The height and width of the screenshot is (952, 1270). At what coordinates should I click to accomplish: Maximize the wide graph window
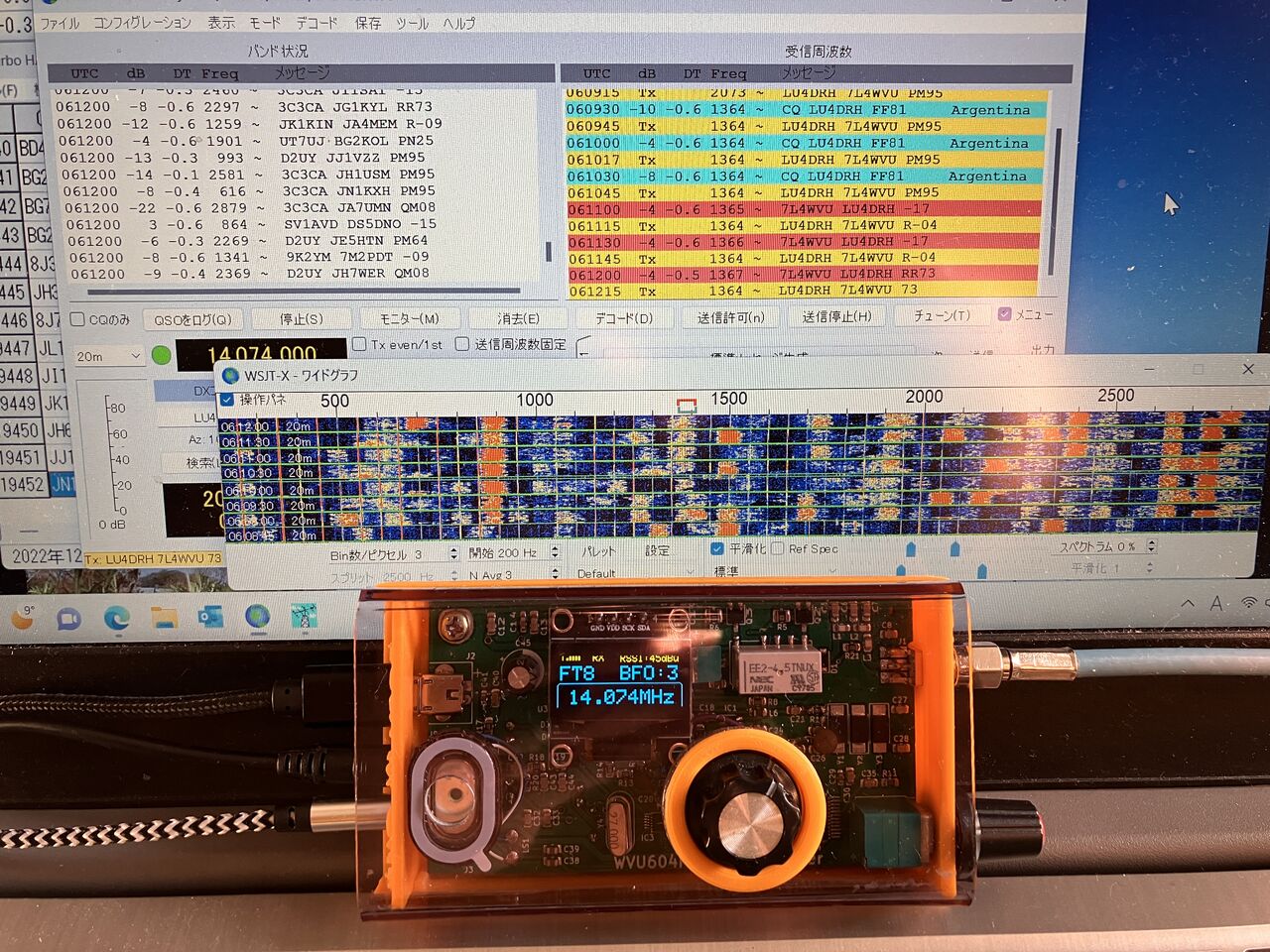(x=1198, y=369)
